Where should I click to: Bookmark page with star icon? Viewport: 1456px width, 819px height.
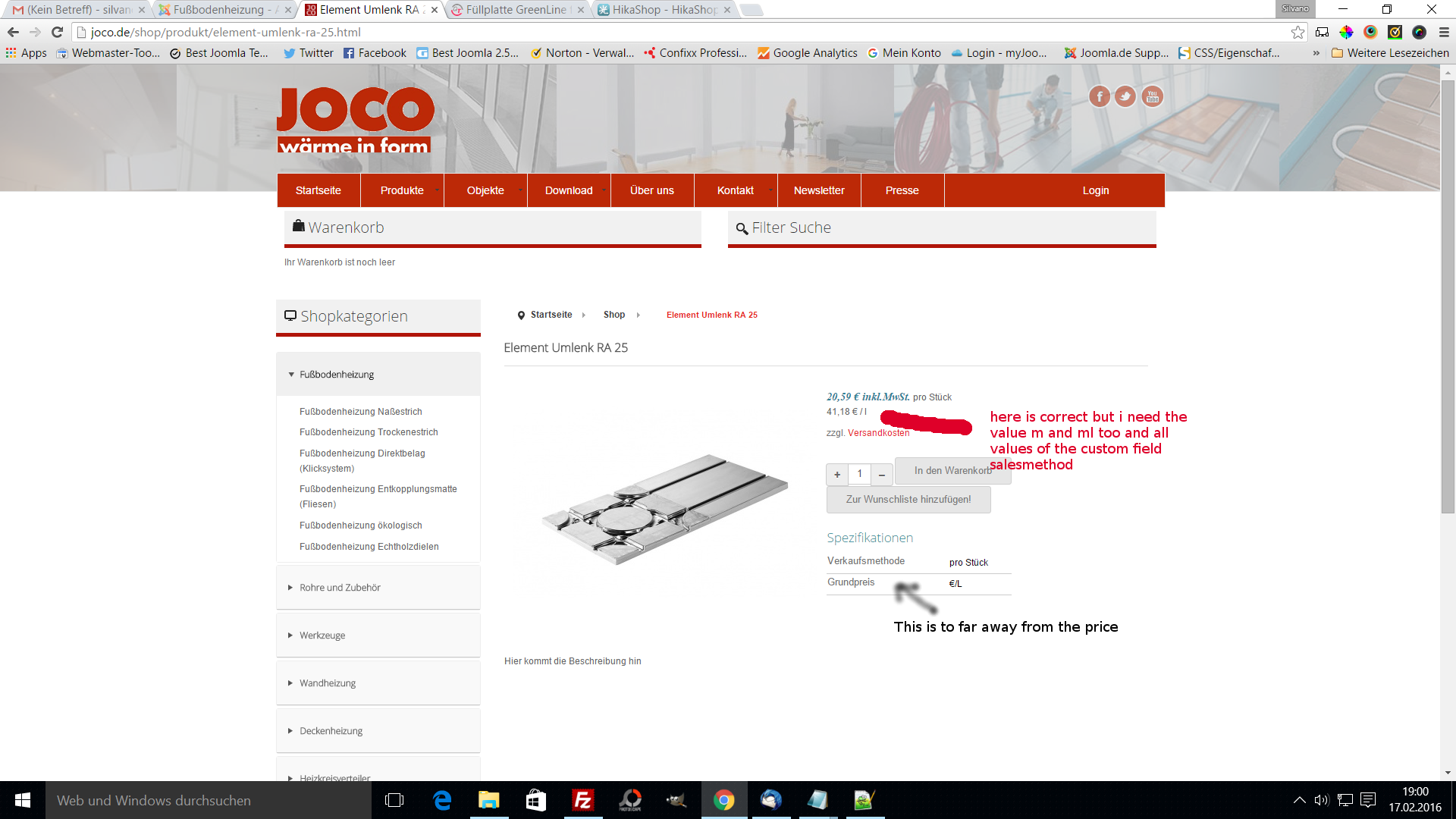pyautogui.click(x=1298, y=32)
